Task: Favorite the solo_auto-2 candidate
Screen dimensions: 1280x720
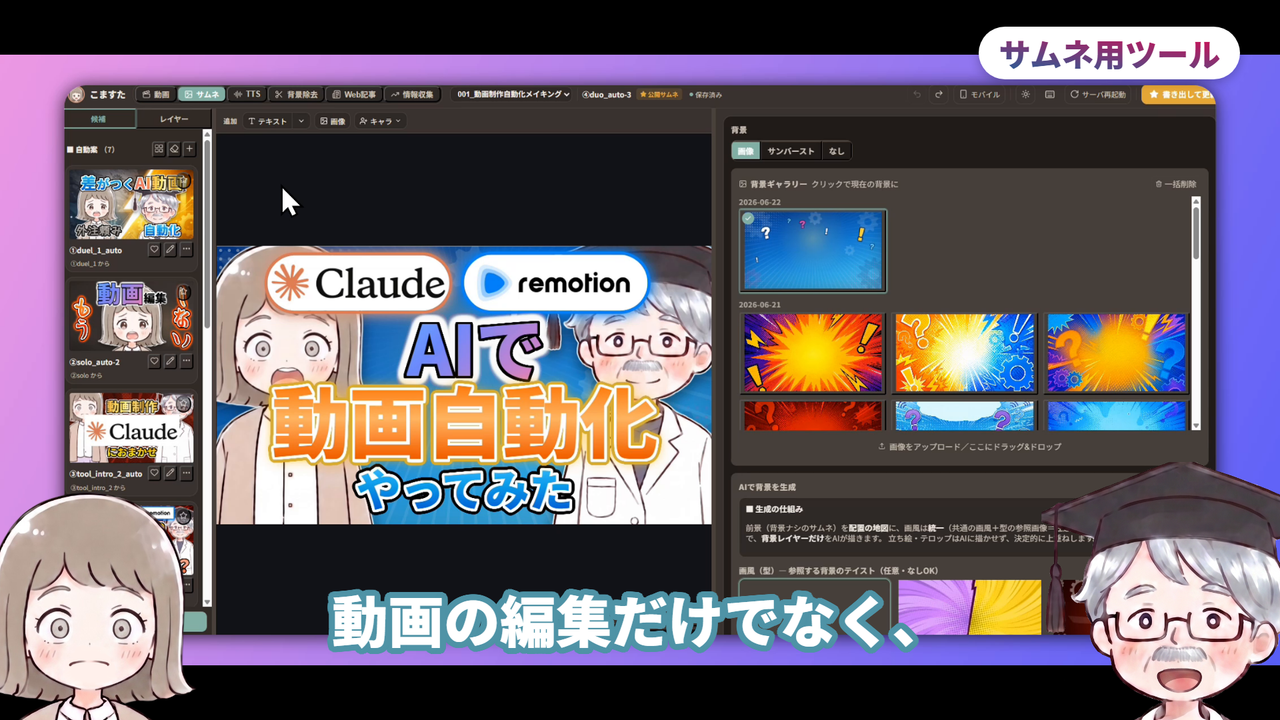Action: [x=155, y=362]
